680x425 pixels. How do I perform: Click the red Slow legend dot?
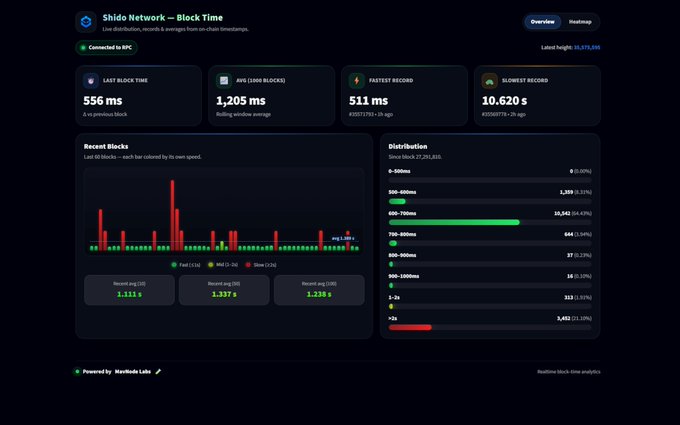(248, 265)
